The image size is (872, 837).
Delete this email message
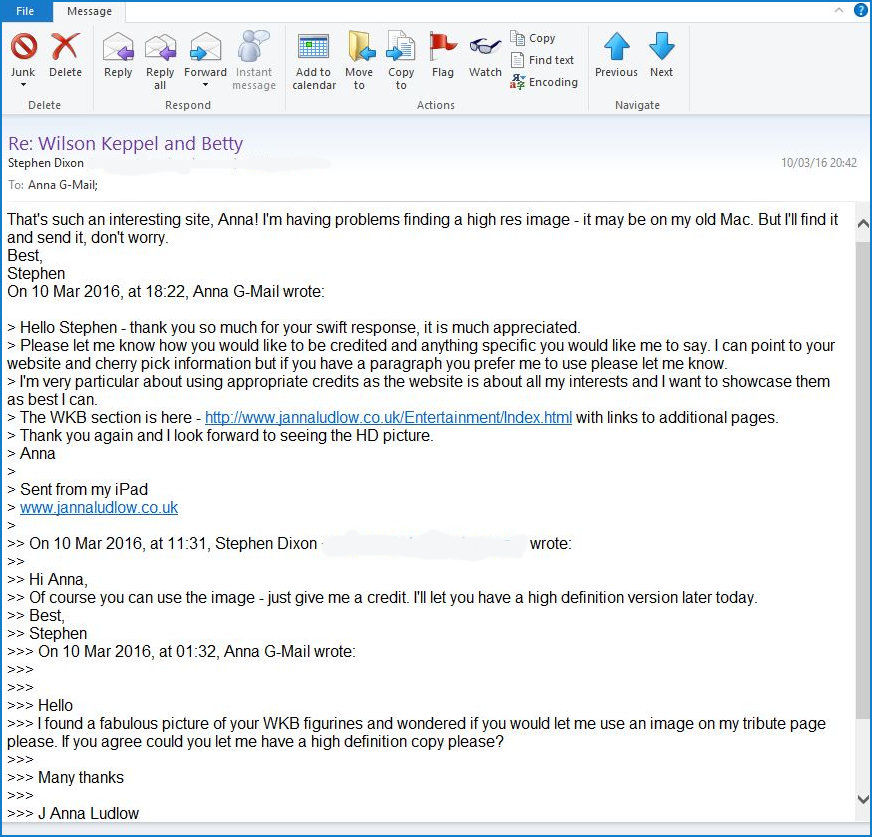(65, 55)
